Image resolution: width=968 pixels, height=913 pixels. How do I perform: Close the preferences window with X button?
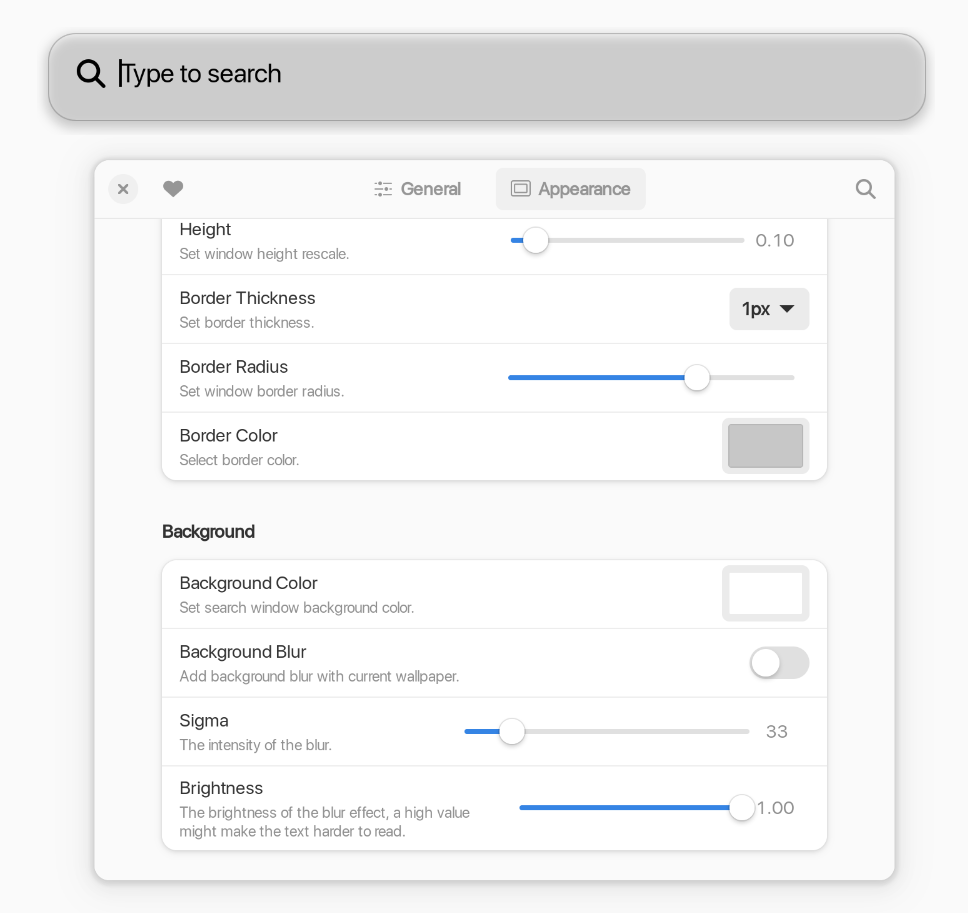coord(123,189)
